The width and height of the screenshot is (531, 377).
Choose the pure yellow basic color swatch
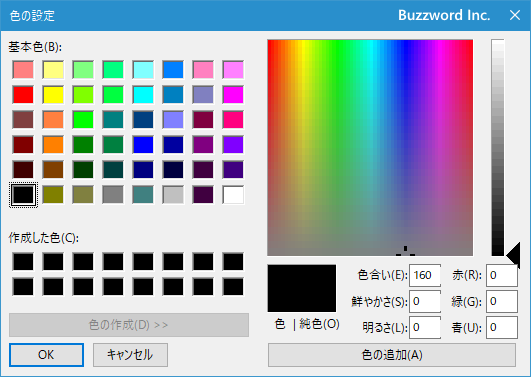[x=53, y=95]
